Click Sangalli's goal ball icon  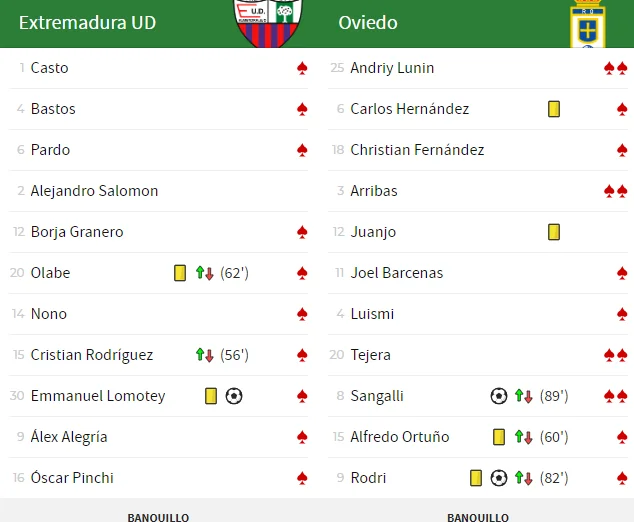click(x=499, y=396)
